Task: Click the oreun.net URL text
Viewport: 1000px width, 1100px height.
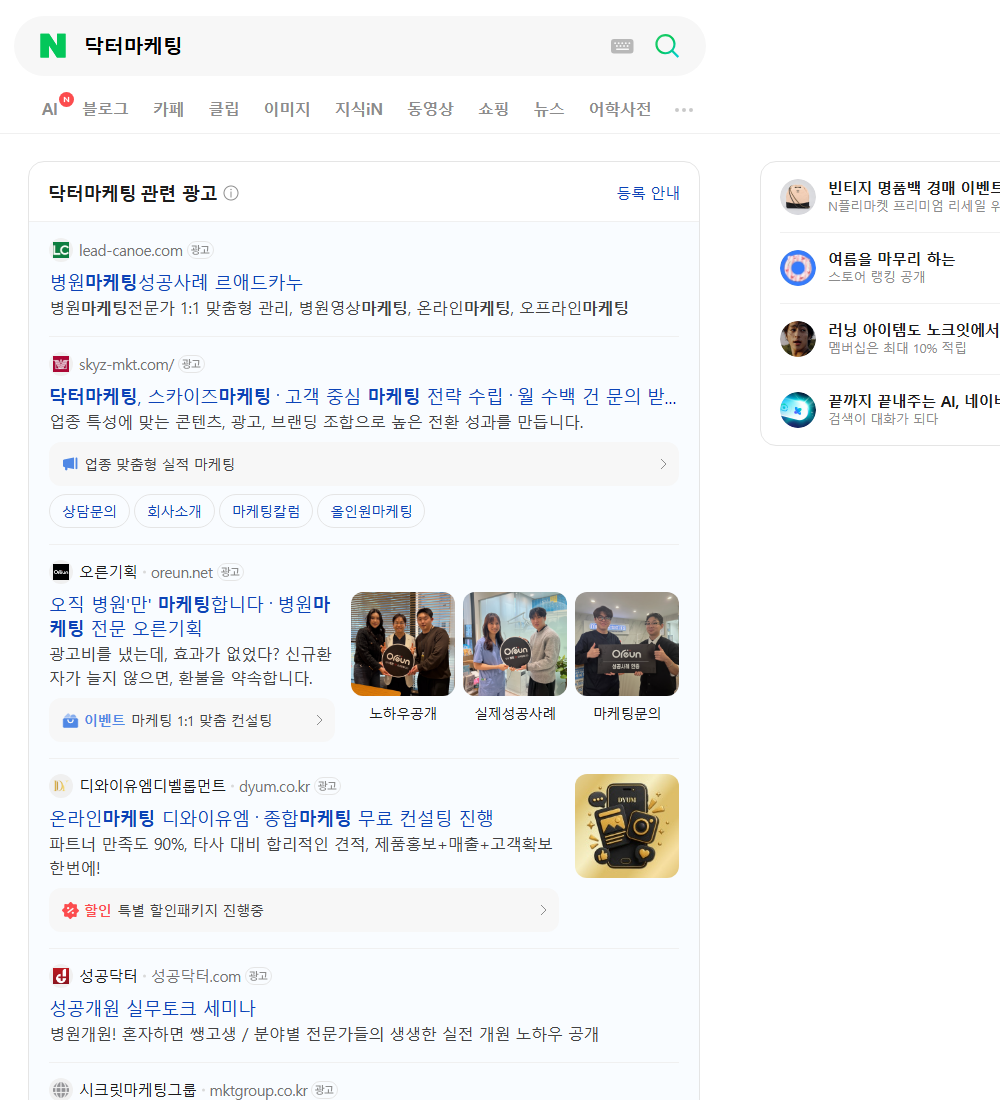Action: coord(182,572)
